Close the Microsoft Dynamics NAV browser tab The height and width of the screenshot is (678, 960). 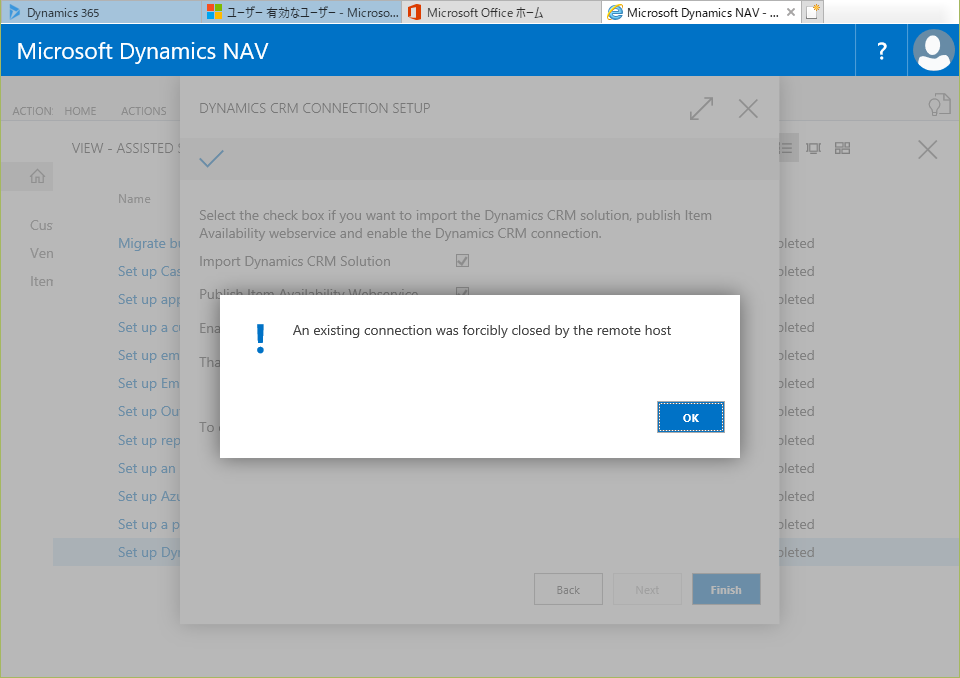click(x=790, y=12)
